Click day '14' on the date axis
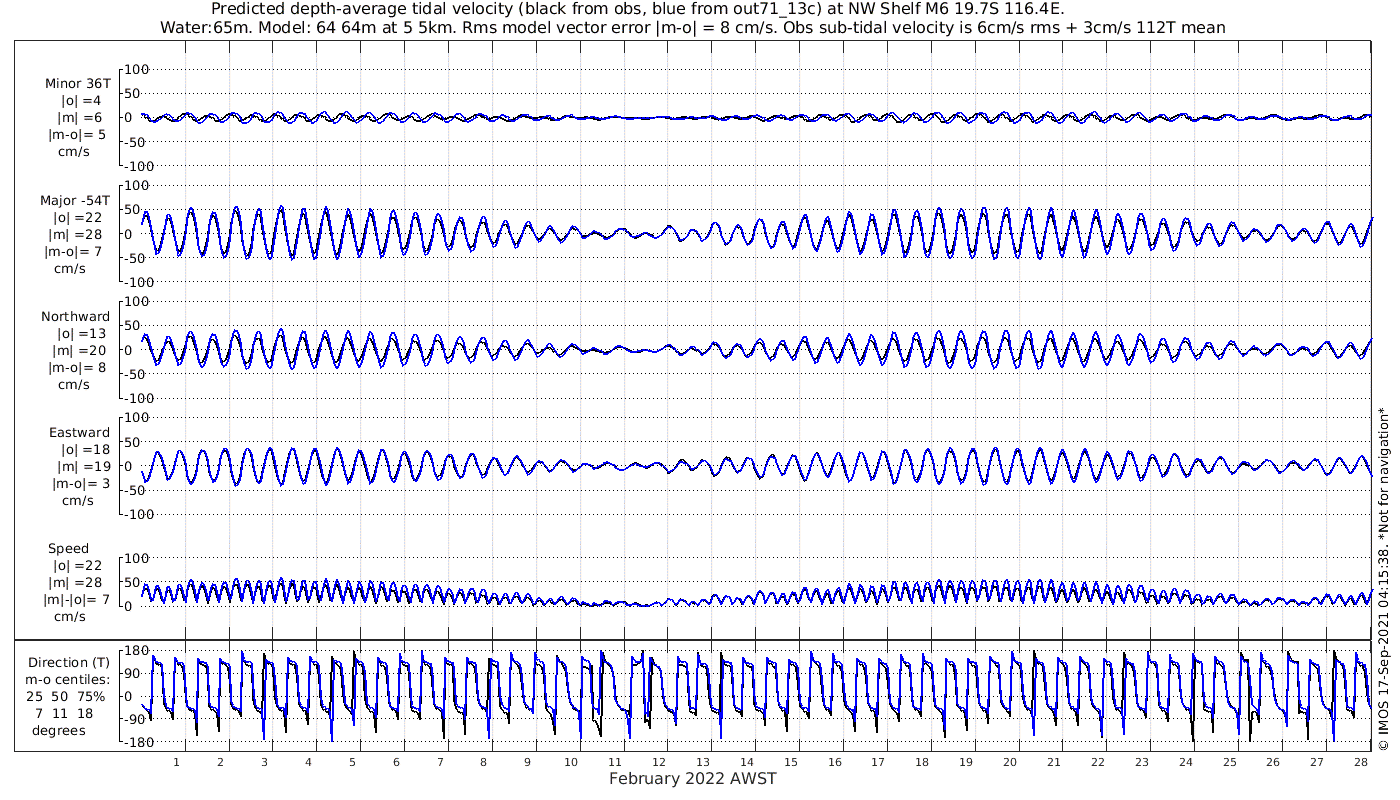 [747, 762]
